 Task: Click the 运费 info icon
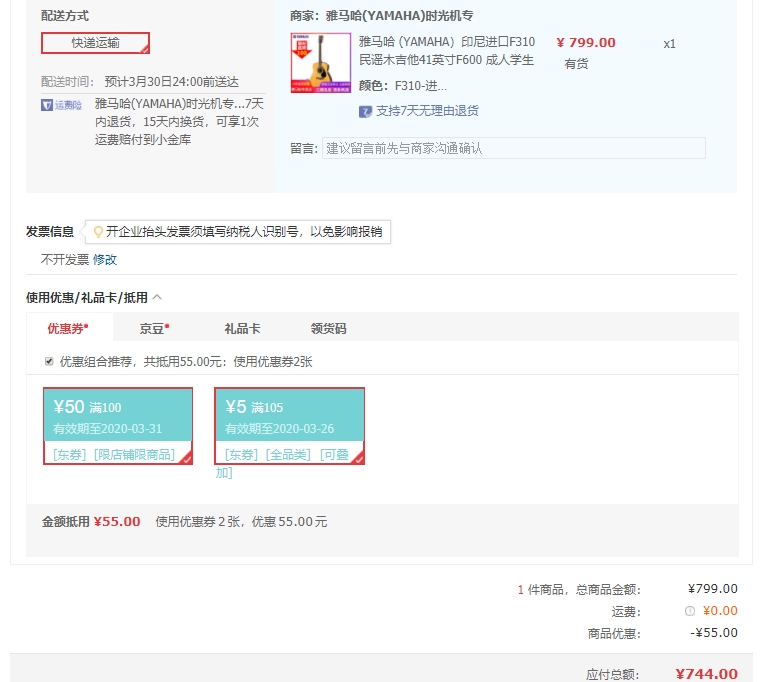click(x=690, y=612)
